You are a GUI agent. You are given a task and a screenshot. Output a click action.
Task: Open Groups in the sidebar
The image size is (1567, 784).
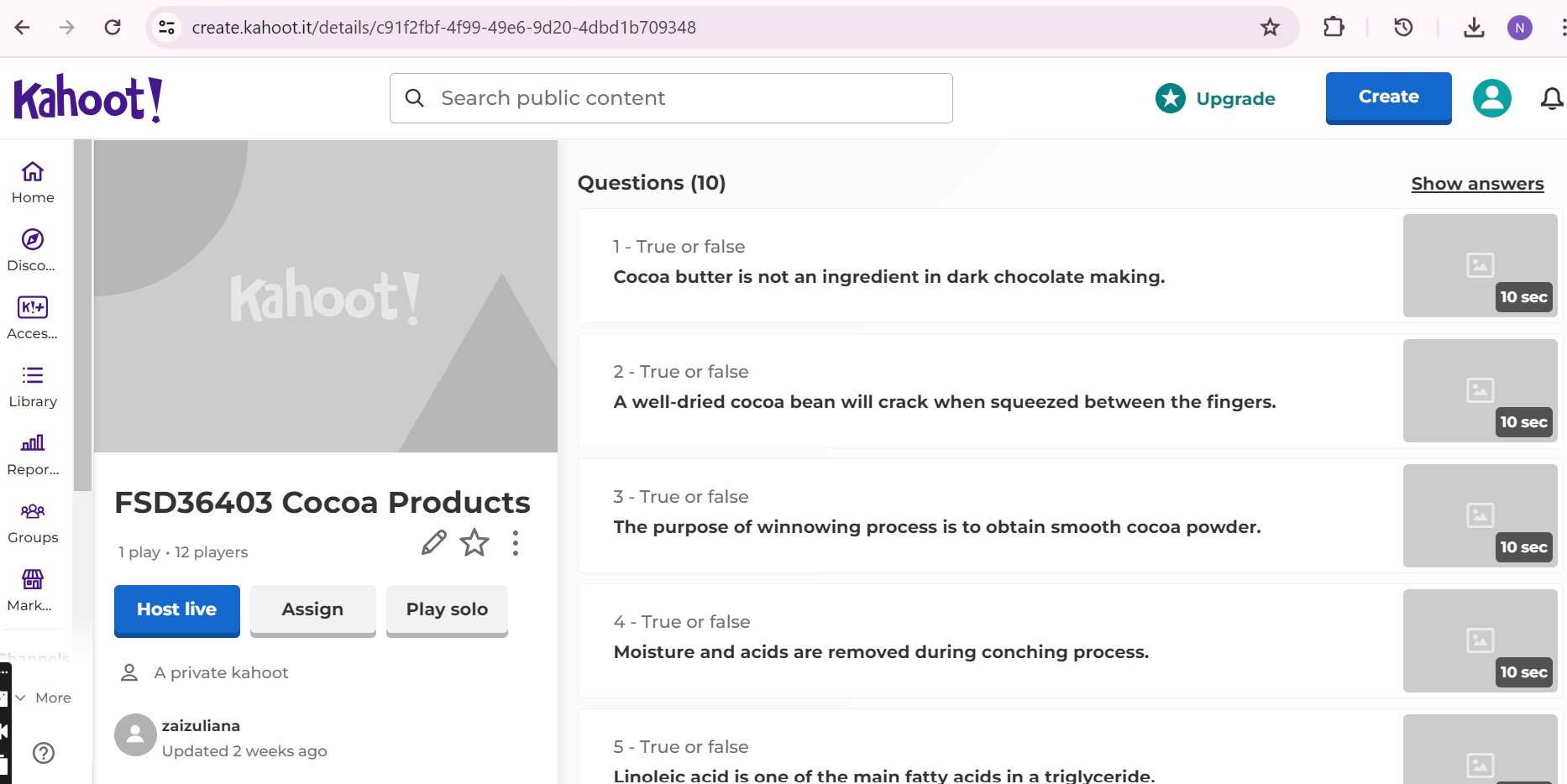33,522
